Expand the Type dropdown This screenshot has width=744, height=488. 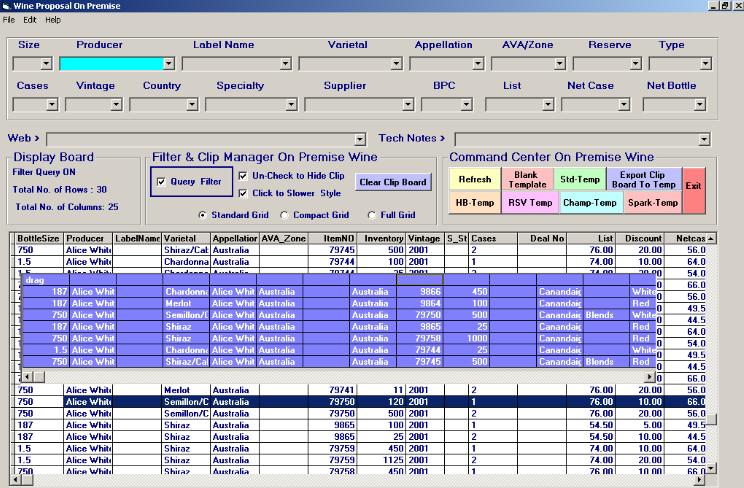click(x=706, y=64)
